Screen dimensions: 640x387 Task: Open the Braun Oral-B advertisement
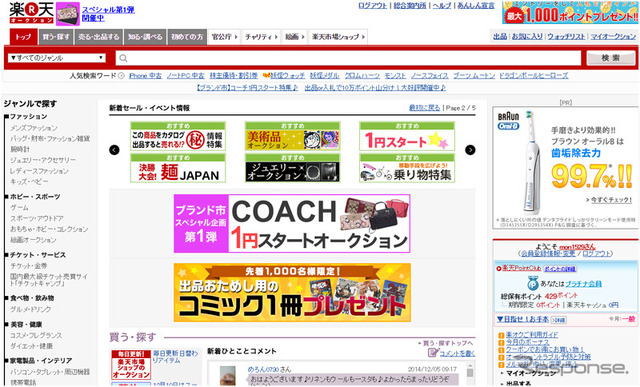565,167
